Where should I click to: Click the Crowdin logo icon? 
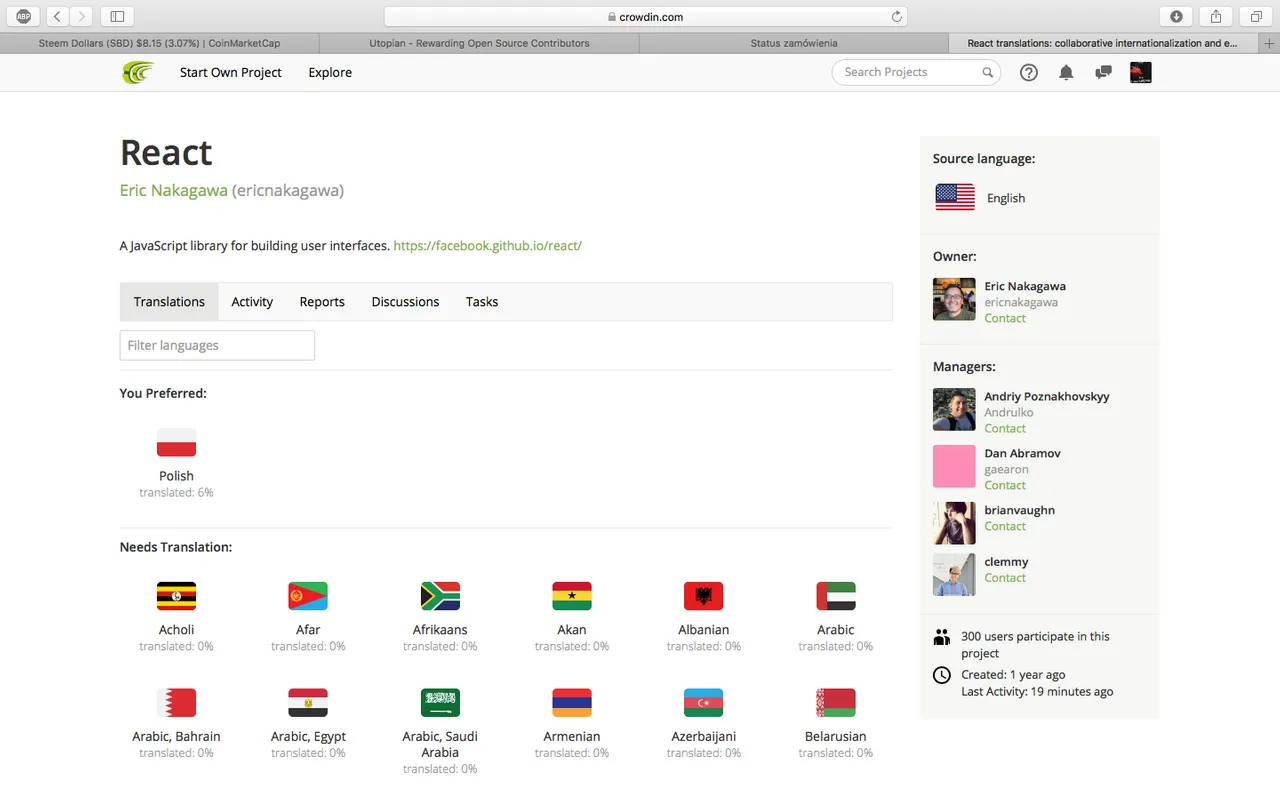click(138, 72)
